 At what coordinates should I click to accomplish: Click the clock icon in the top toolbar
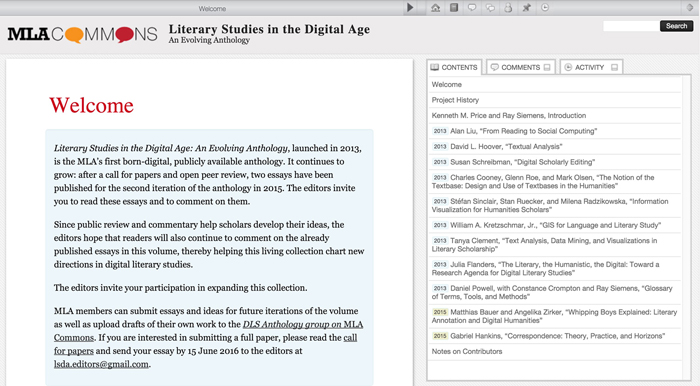pyautogui.click(x=545, y=8)
